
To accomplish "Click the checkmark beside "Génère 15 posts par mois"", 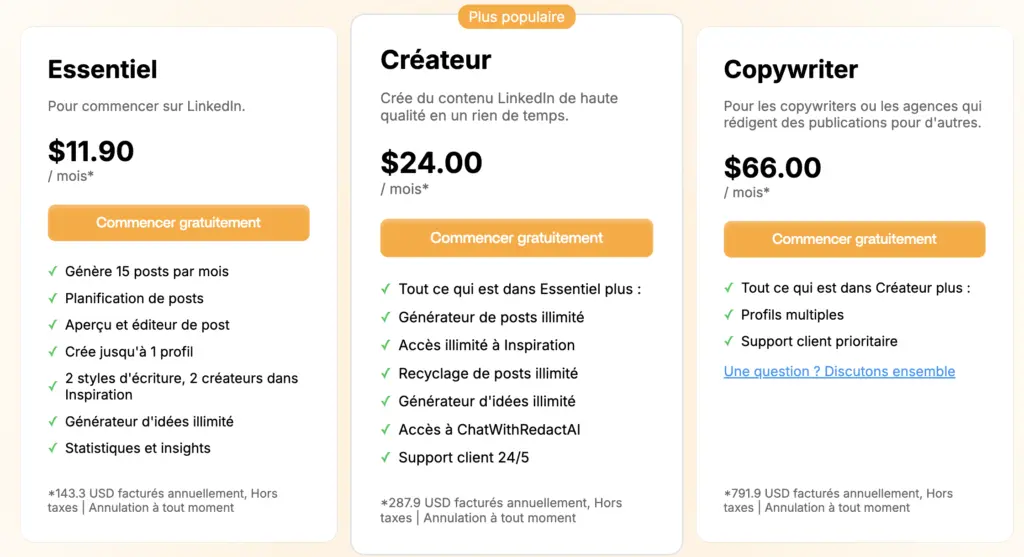I will click(53, 271).
